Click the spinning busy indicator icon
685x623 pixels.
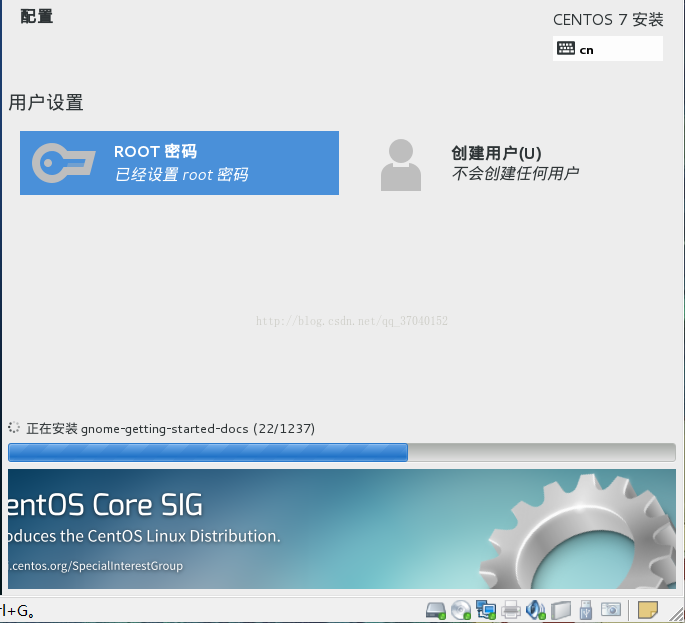[x=14, y=427]
